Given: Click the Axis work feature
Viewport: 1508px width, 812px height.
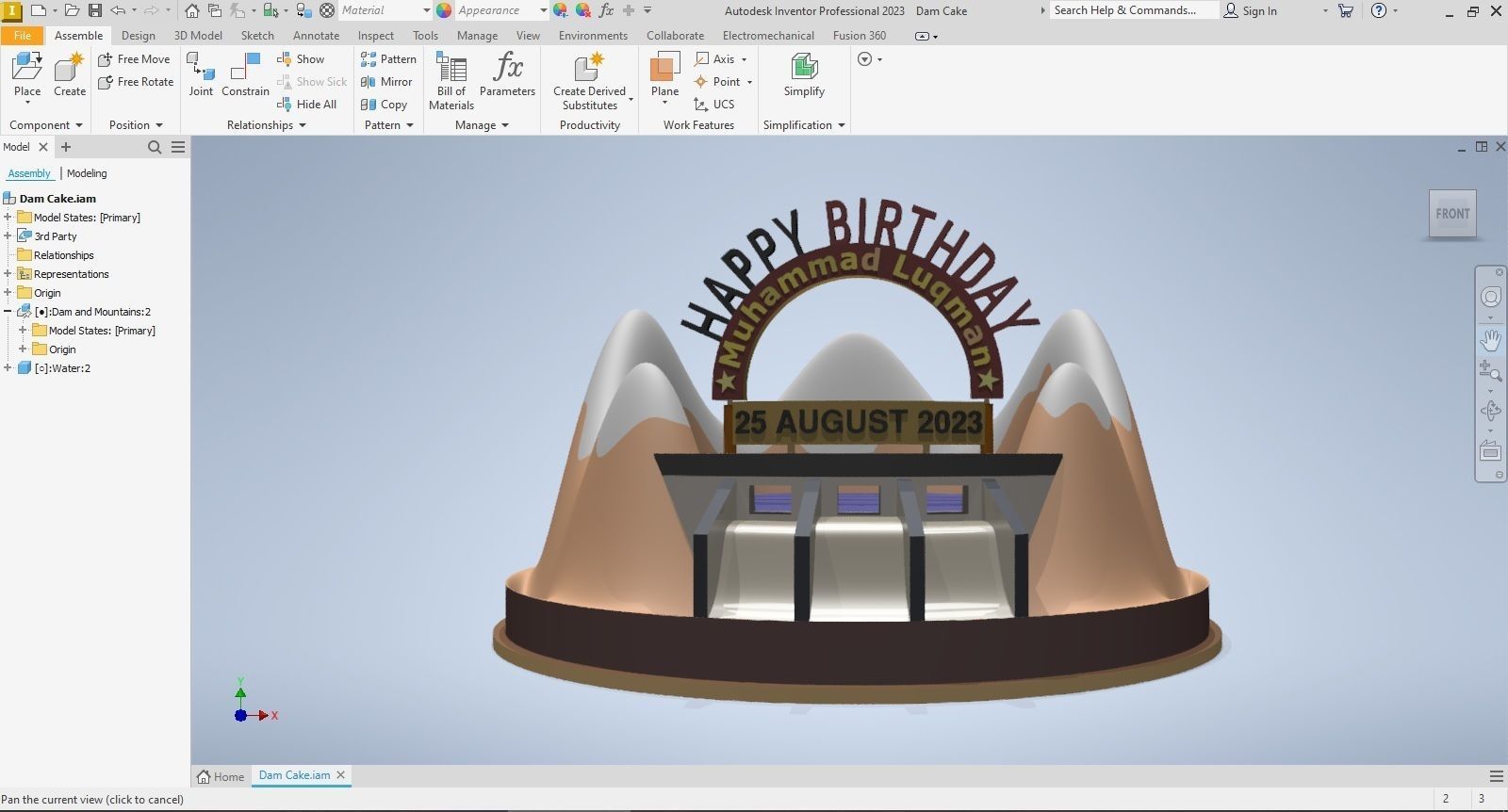Looking at the screenshot, I should (715, 58).
